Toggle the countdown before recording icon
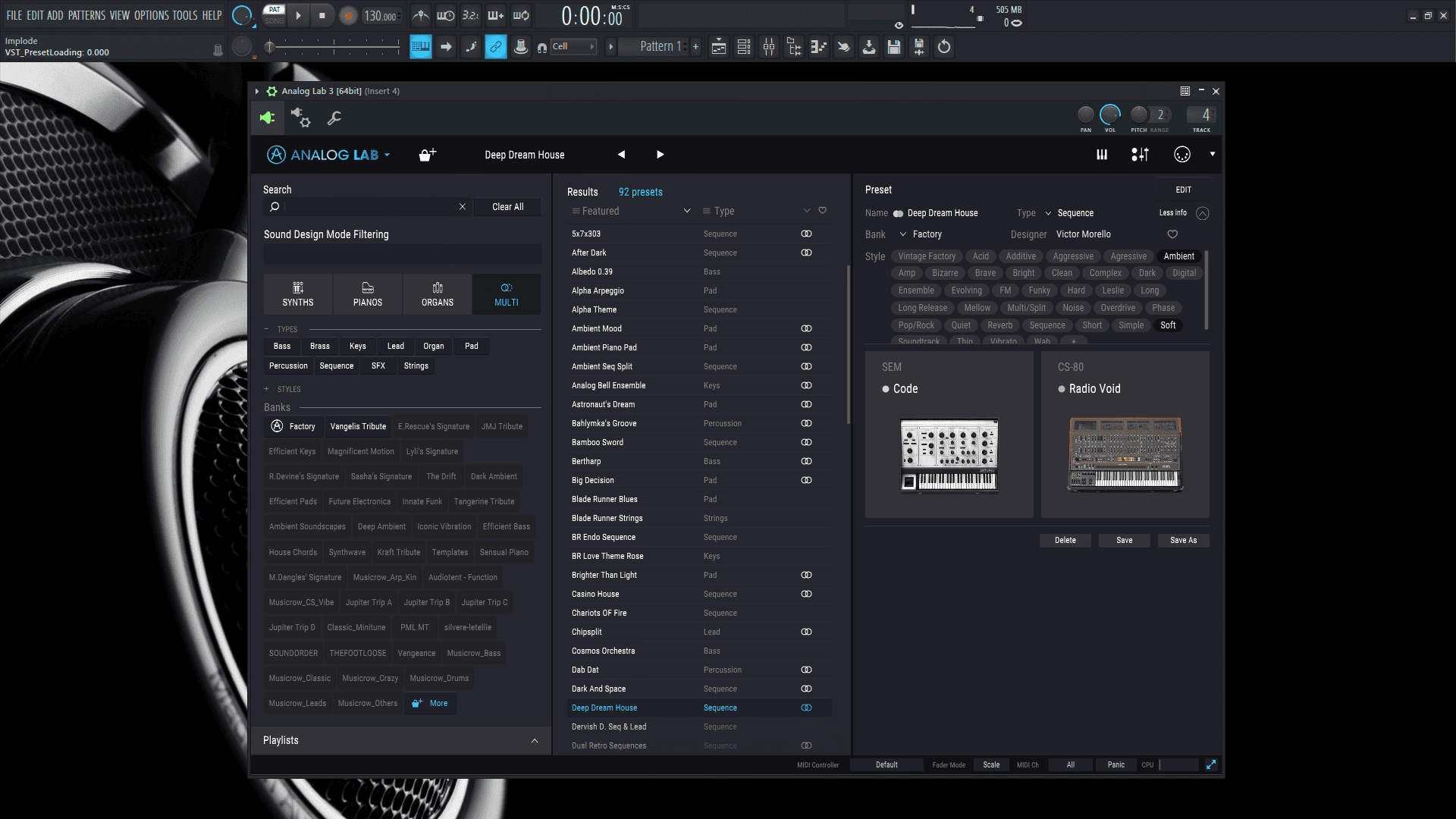This screenshot has width=1456, height=819. [x=471, y=15]
